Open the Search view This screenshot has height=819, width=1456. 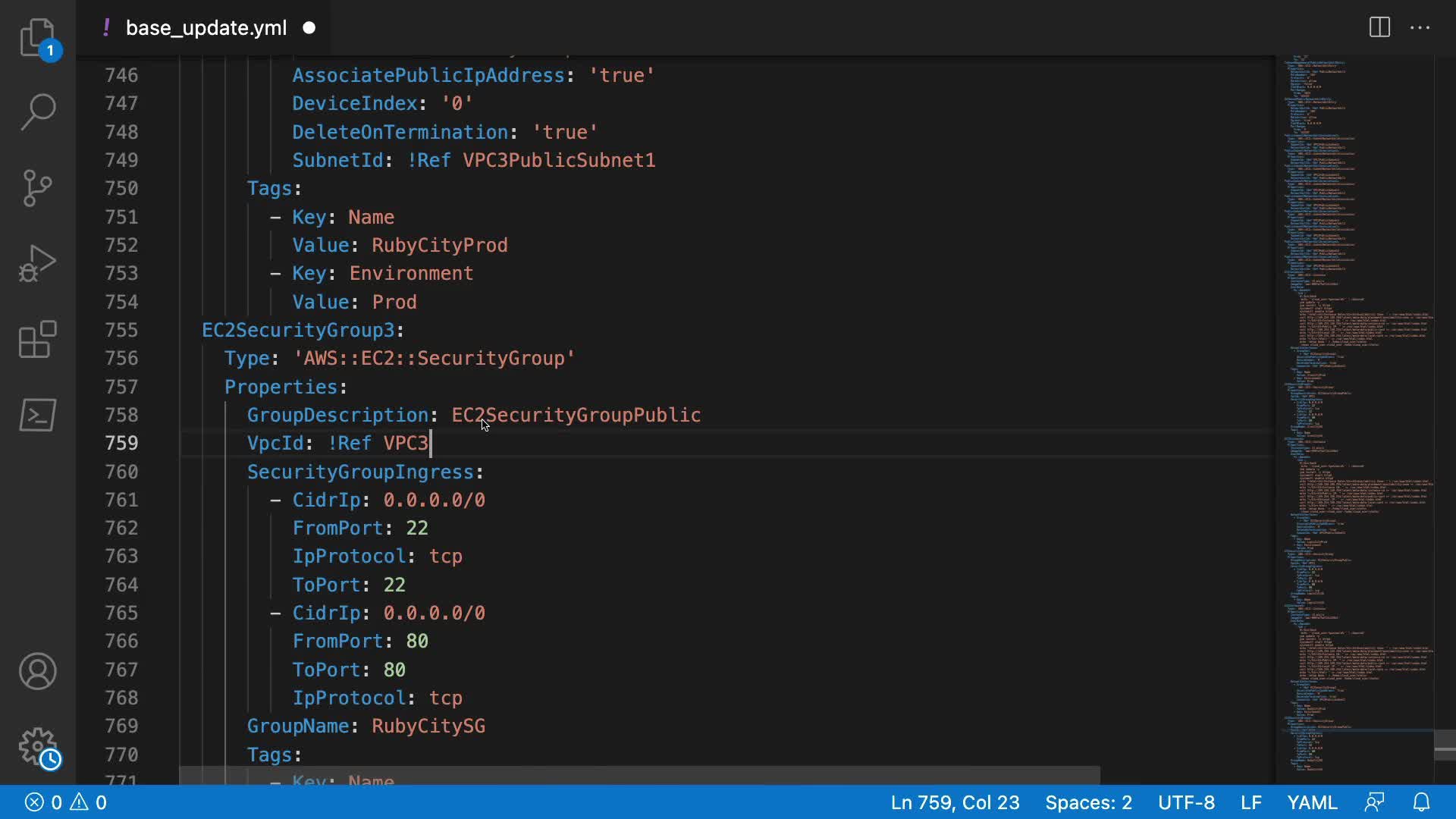(37, 111)
